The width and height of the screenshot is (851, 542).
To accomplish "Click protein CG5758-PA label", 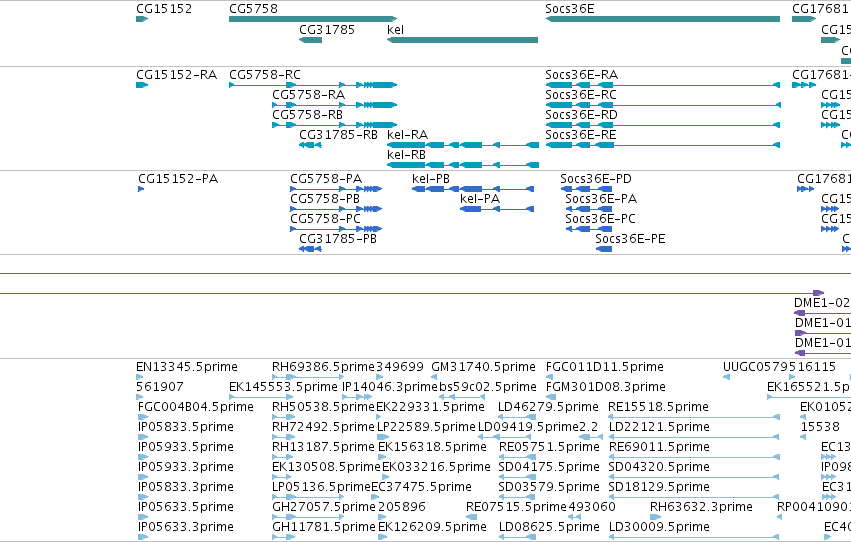I will coord(326,178).
